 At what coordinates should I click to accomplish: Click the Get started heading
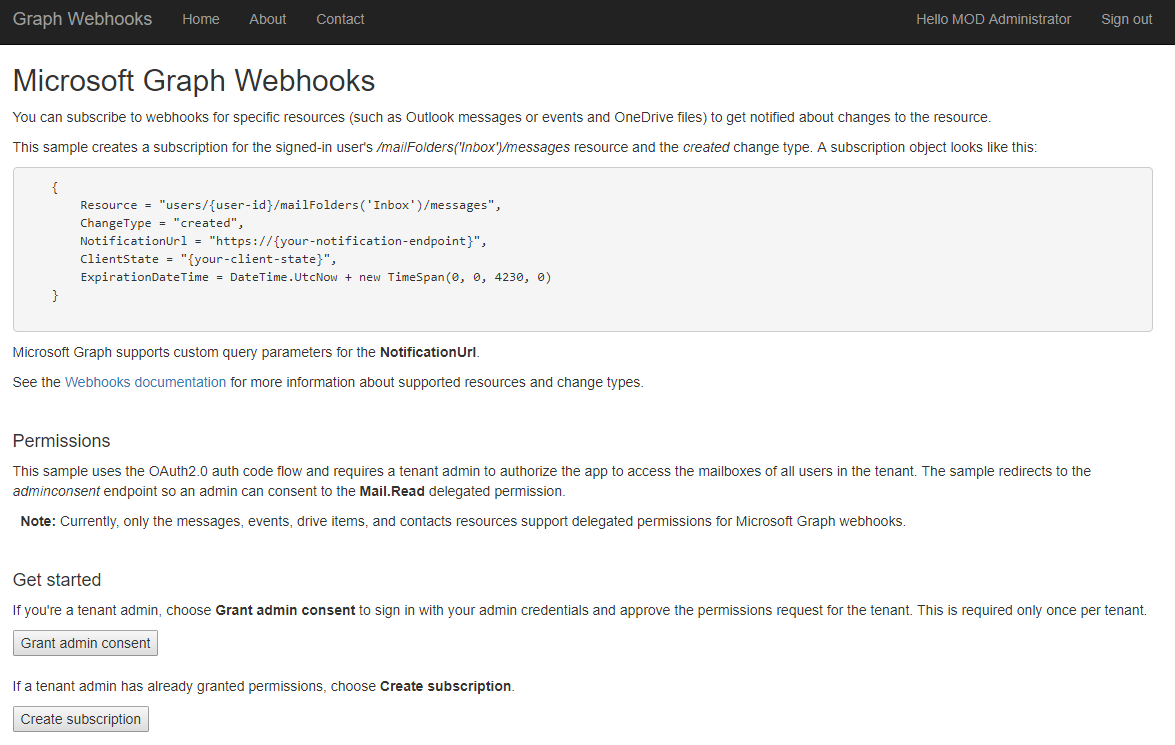[57, 580]
